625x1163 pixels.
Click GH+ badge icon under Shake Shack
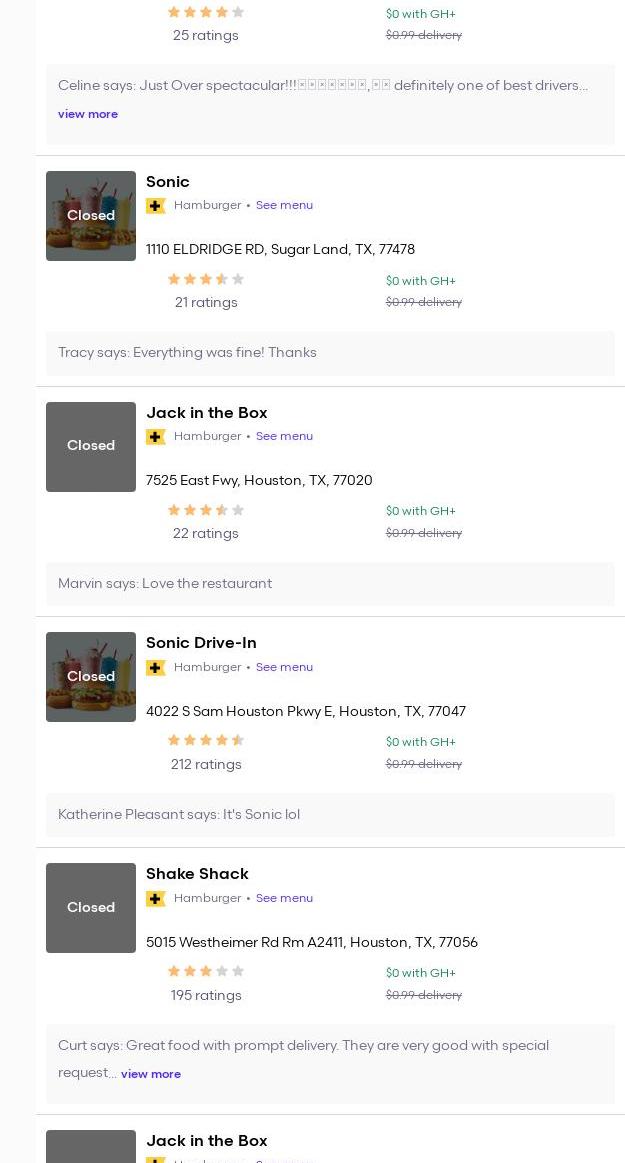click(155, 898)
